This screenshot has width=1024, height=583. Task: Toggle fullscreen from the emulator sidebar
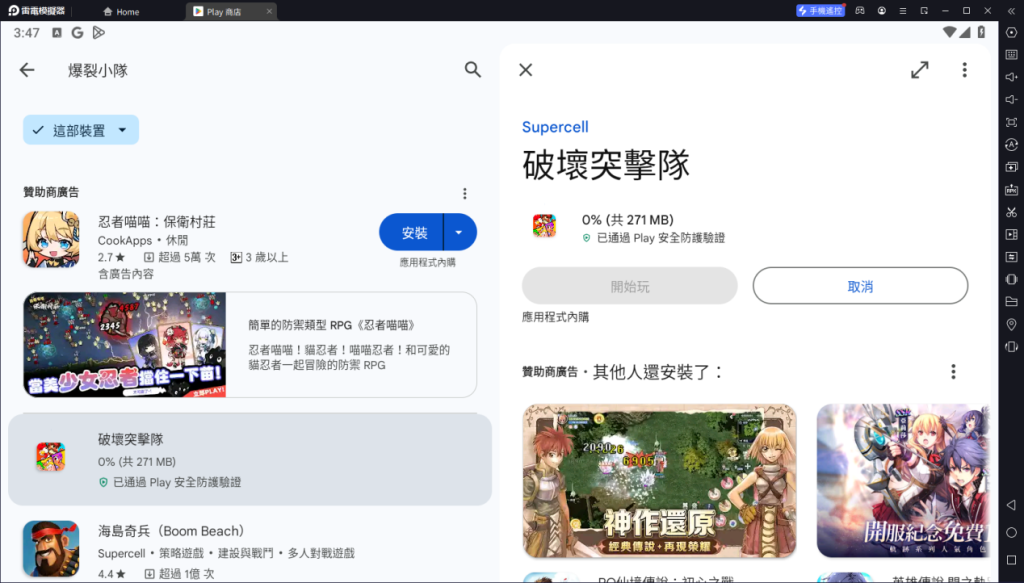pos(1012,122)
